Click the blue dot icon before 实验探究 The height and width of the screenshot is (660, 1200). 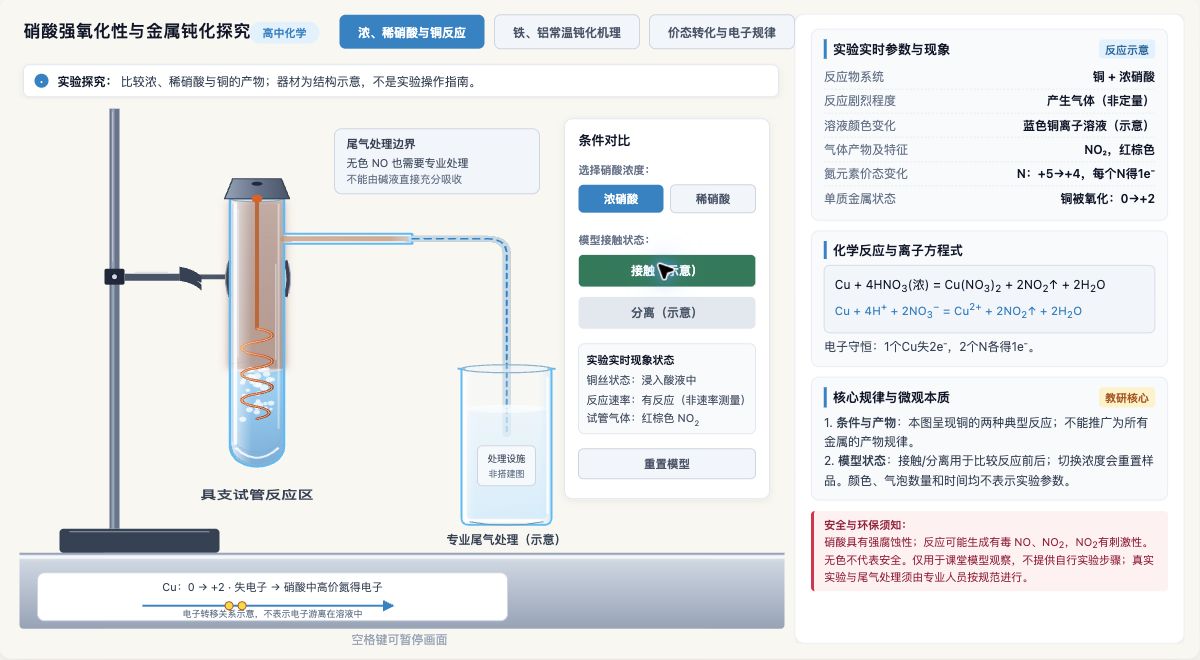point(41,81)
